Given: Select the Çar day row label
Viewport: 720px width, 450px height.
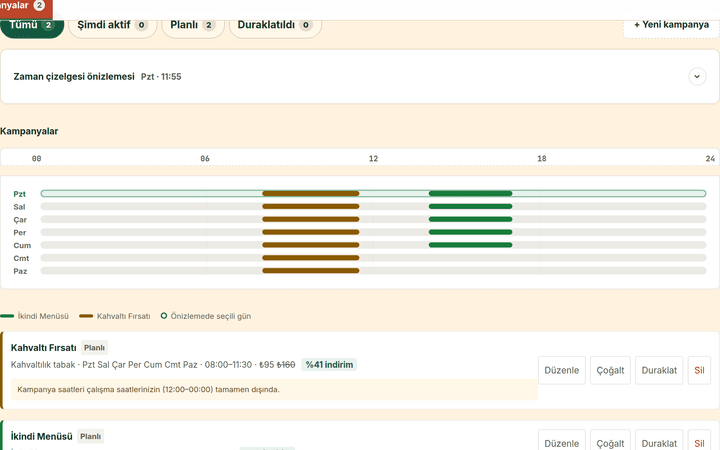Looking at the screenshot, I should tap(20, 219).
